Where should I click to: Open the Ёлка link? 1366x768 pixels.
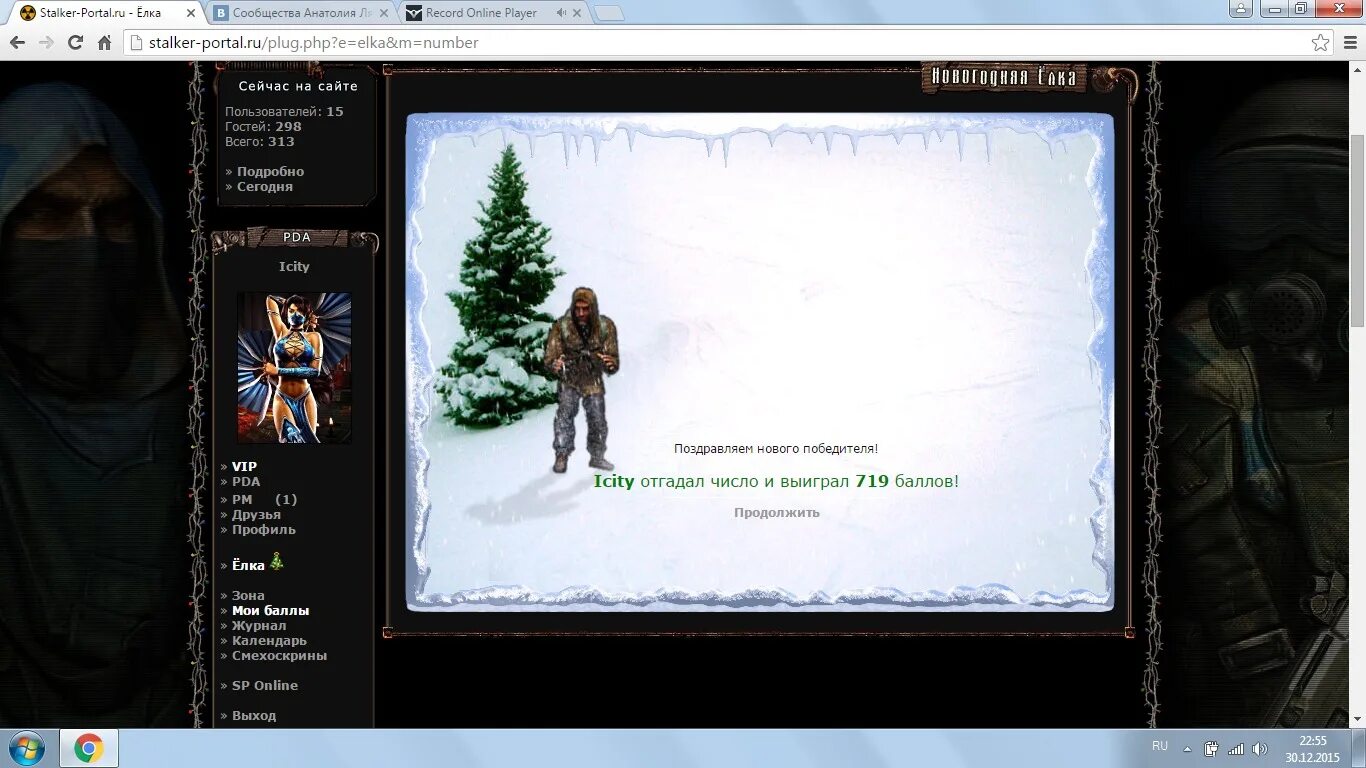click(248, 565)
